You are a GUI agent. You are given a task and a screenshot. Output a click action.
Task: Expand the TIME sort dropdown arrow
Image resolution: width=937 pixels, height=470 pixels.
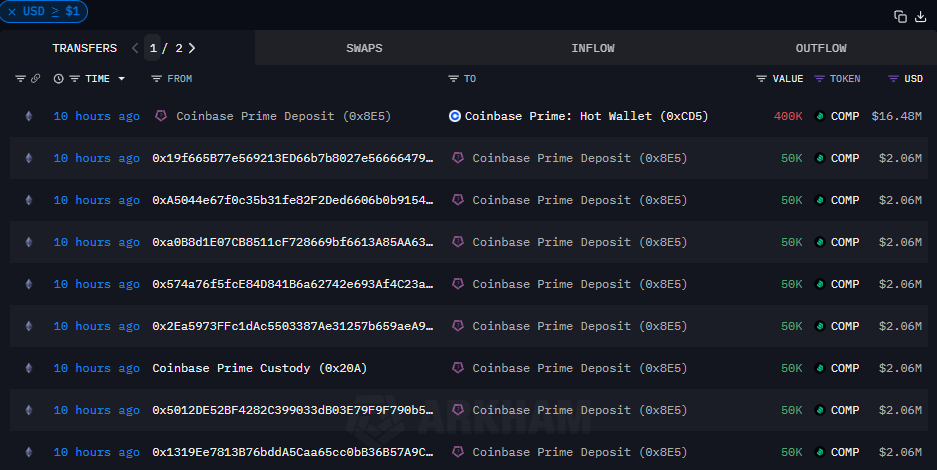click(122, 78)
